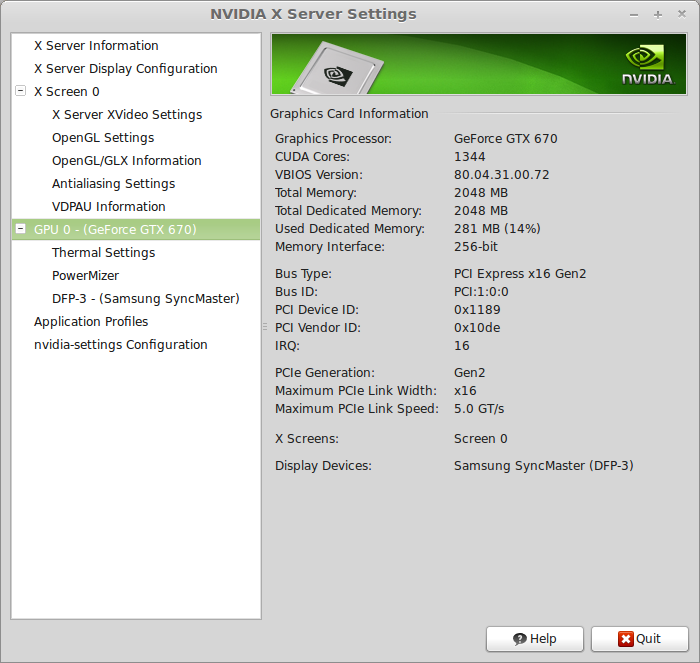Click the IRQ value 16
700x663 pixels.
coord(462,346)
